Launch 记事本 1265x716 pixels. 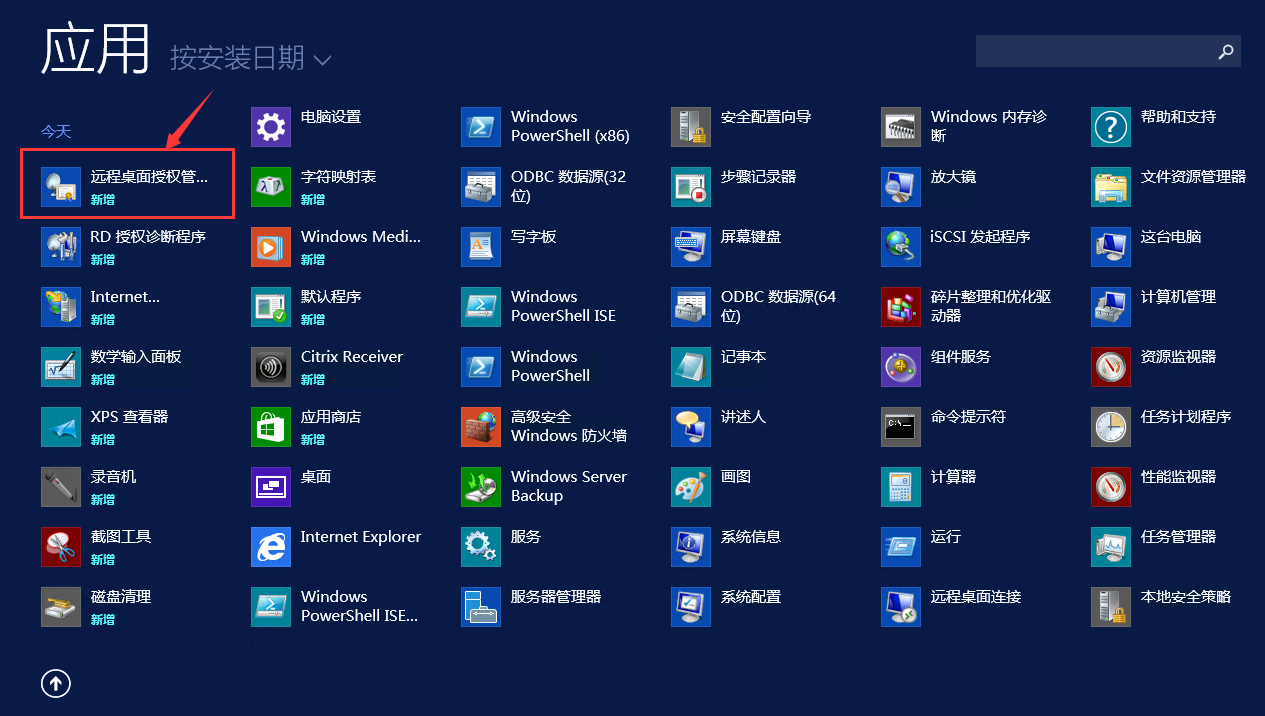point(719,367)
